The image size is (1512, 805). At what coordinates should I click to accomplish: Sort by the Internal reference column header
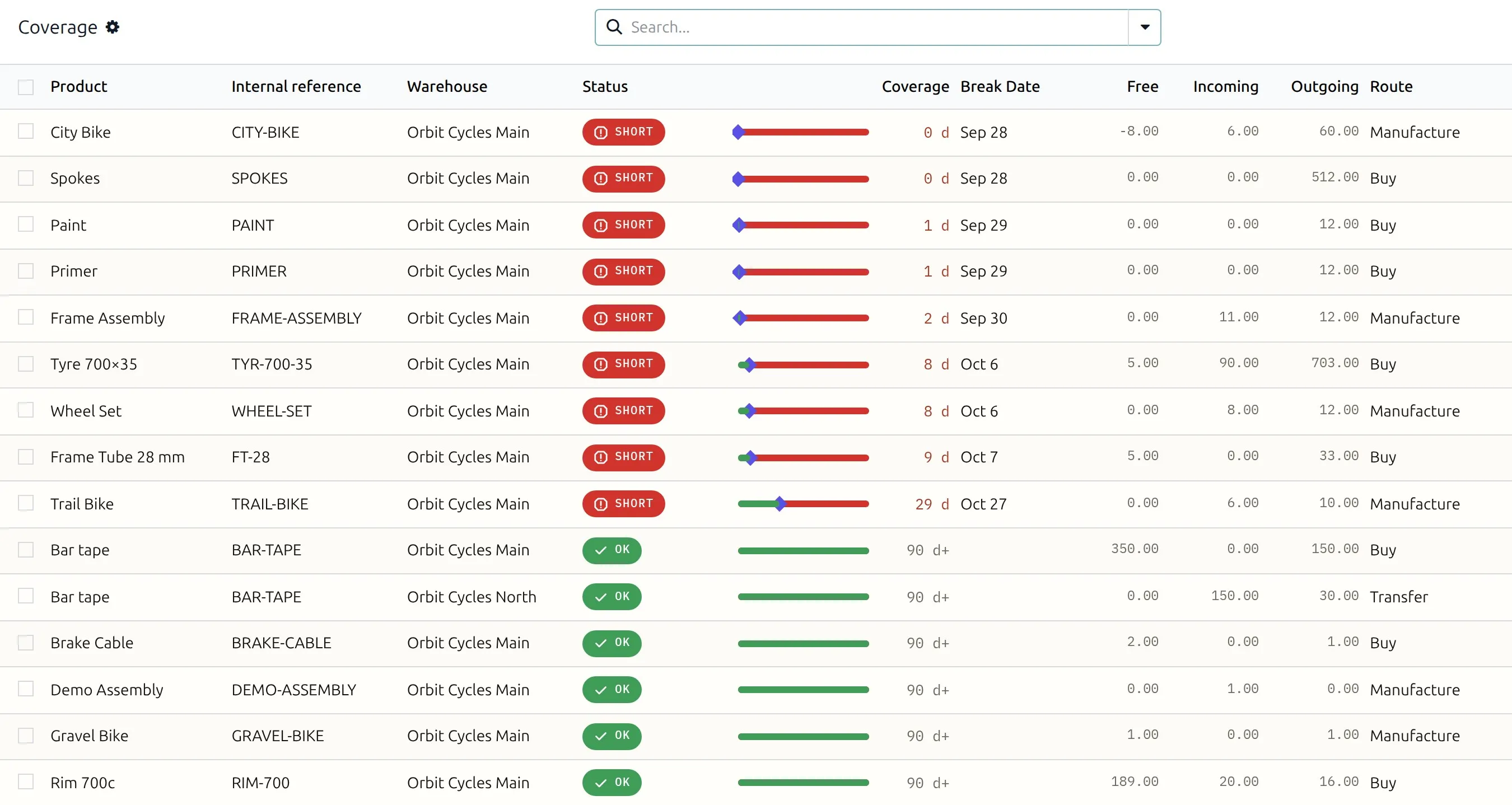click(296, 86)
